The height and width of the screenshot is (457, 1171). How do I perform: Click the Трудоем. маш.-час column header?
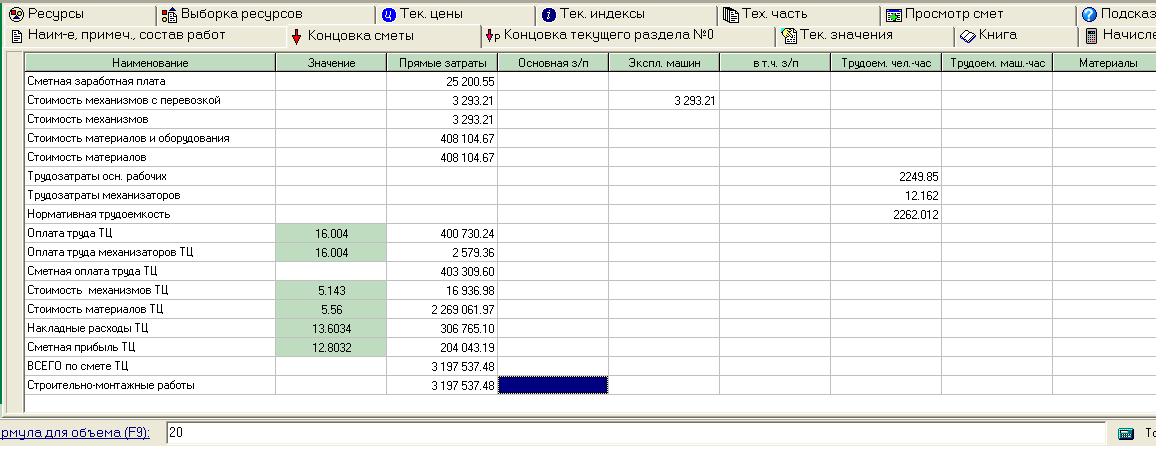click(x=997, y=63)
